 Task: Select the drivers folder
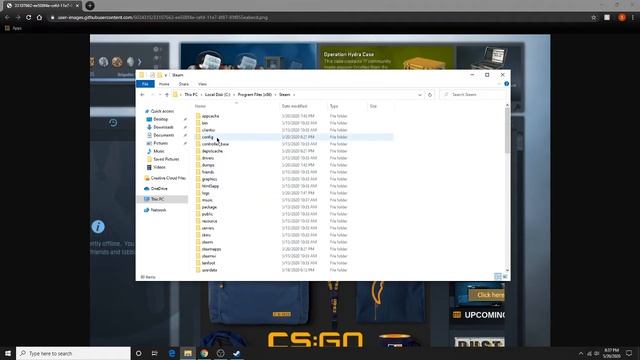coord(208,158)
